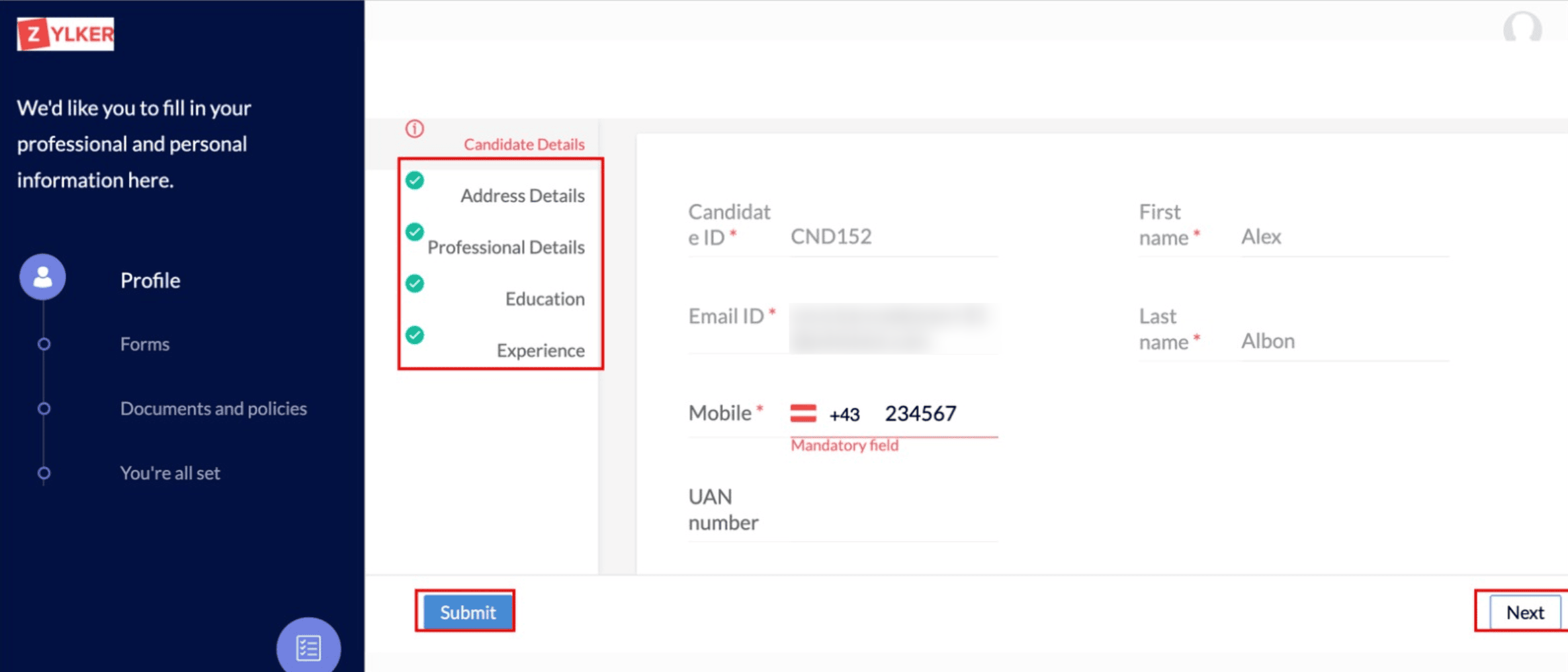Go to the Forms step

click(x=145, y=344)
